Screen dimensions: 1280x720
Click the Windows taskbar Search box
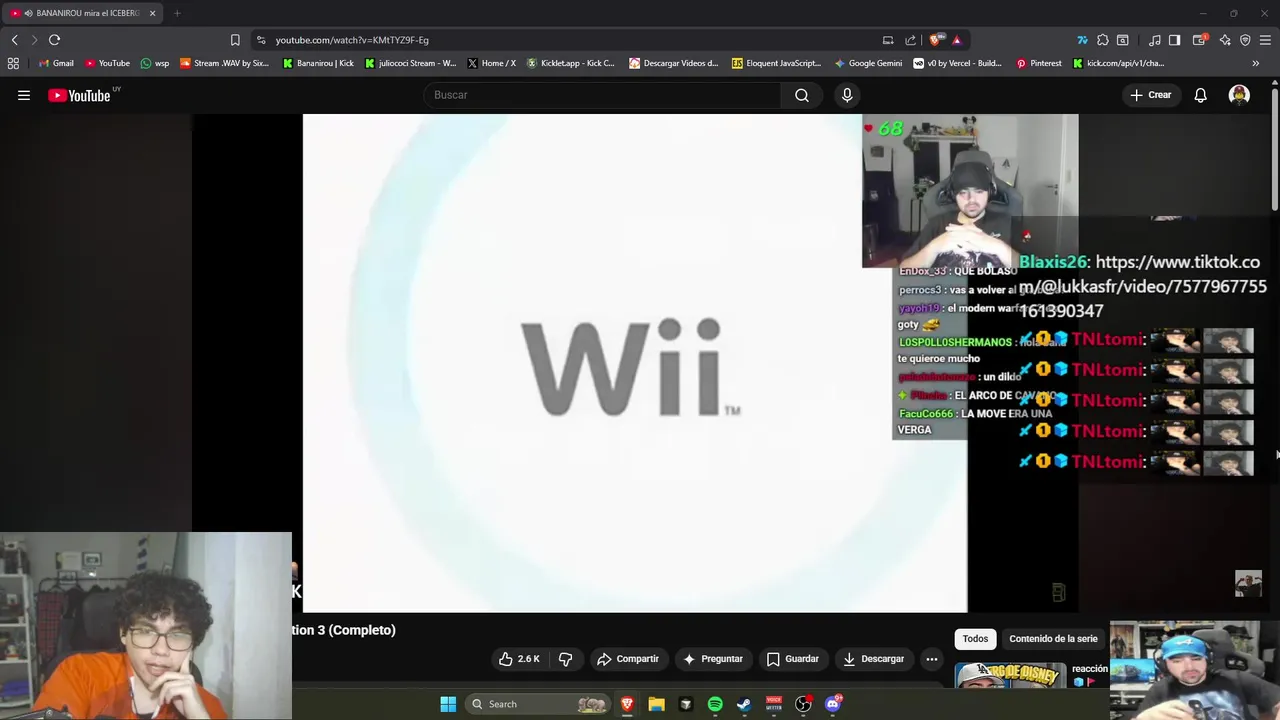coord(539,704)
